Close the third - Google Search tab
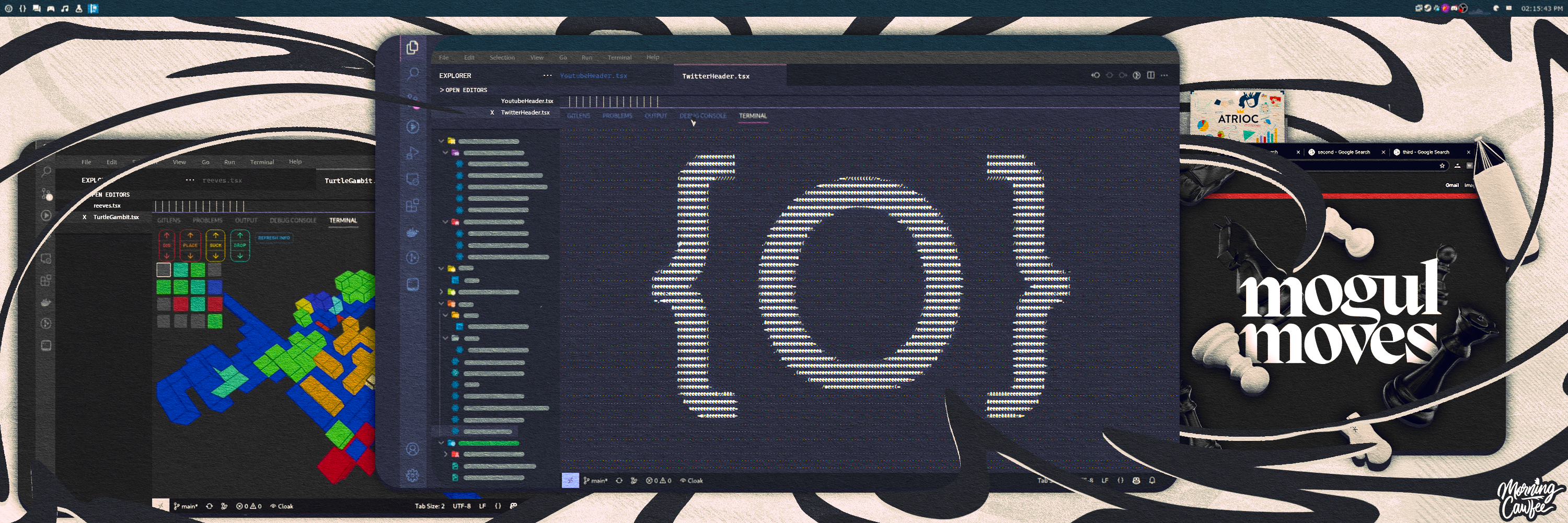This screenshot has height=523, width=1568. point(1468,152)
